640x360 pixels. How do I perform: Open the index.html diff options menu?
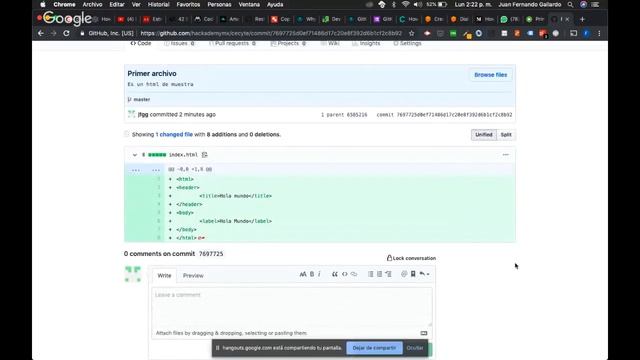(506, 155)
